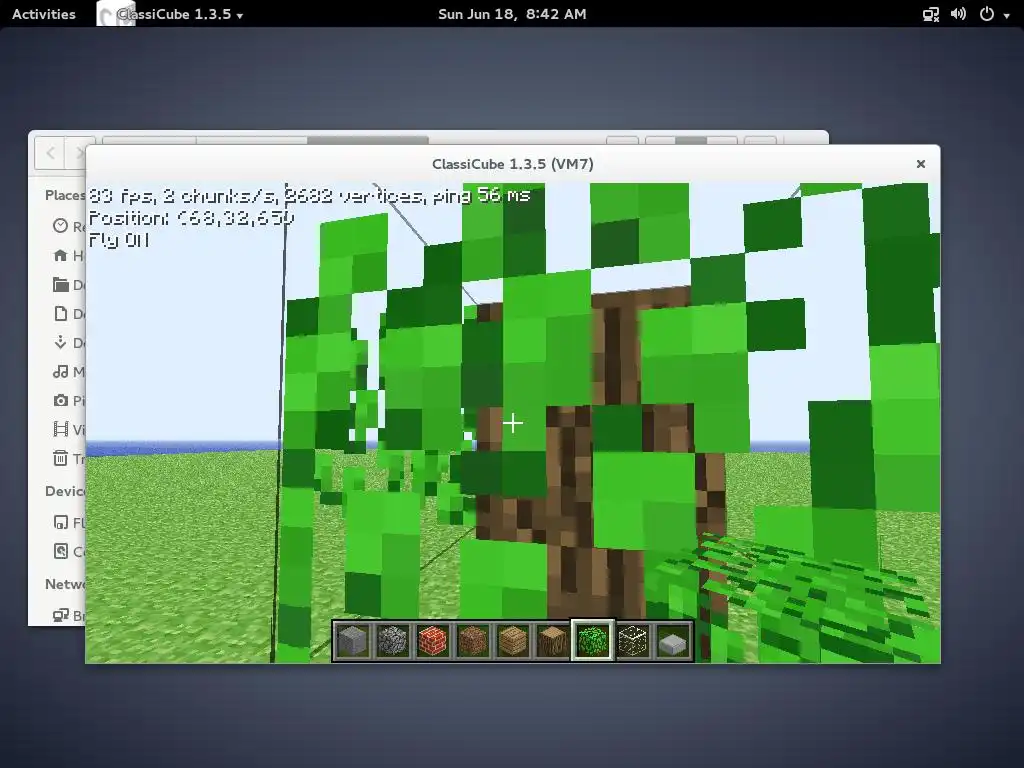Click the volume icon in top bar
The image size is (1024, 768).
click(958, 14)
